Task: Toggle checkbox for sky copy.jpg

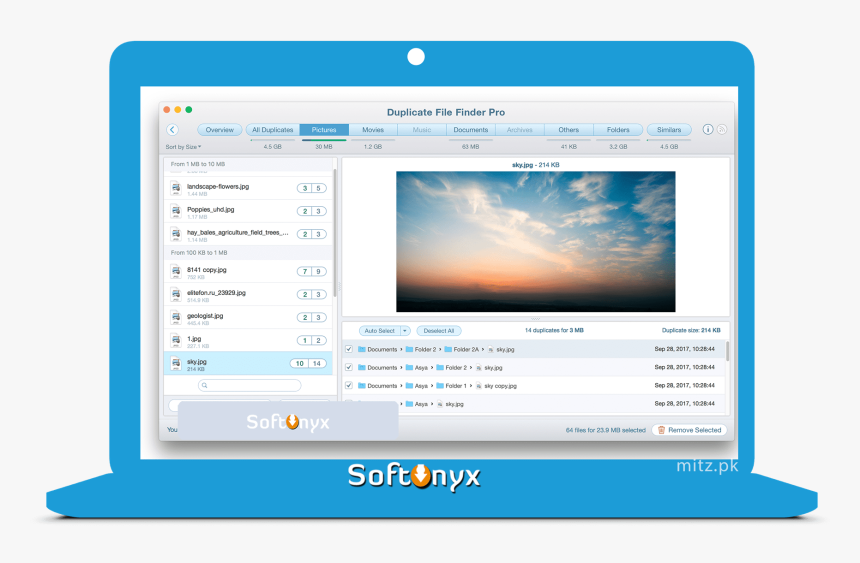Action: (x=349, y=385)
